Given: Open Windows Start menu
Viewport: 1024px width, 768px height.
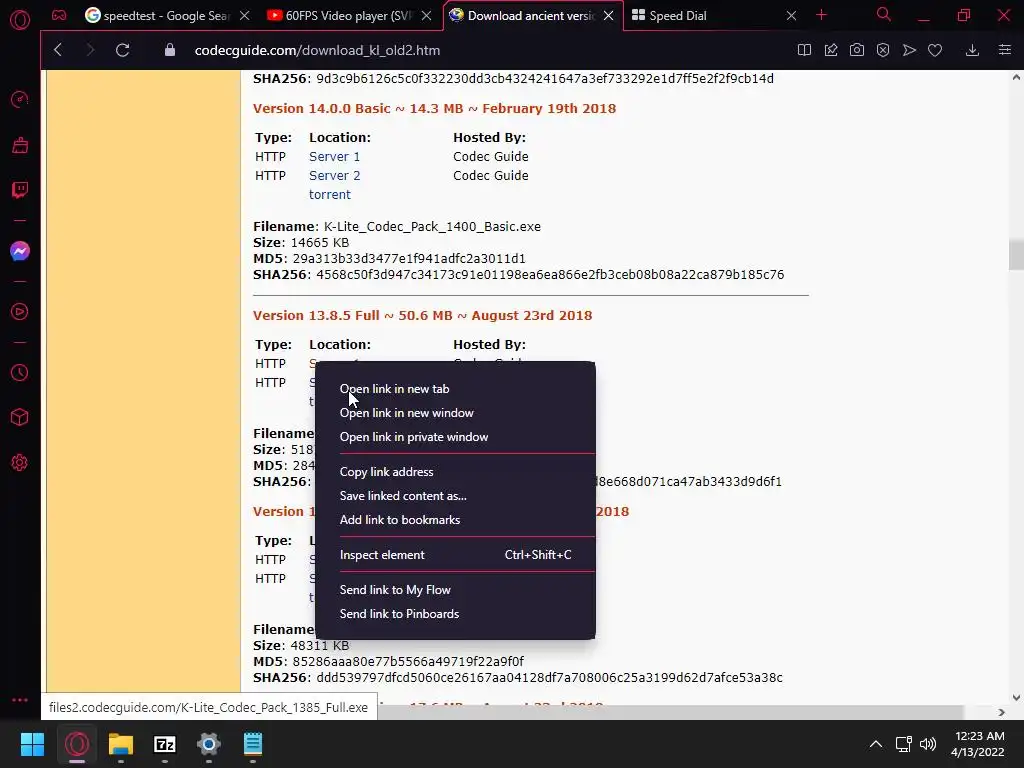Looking at the screenshot, I should point(32,744).
